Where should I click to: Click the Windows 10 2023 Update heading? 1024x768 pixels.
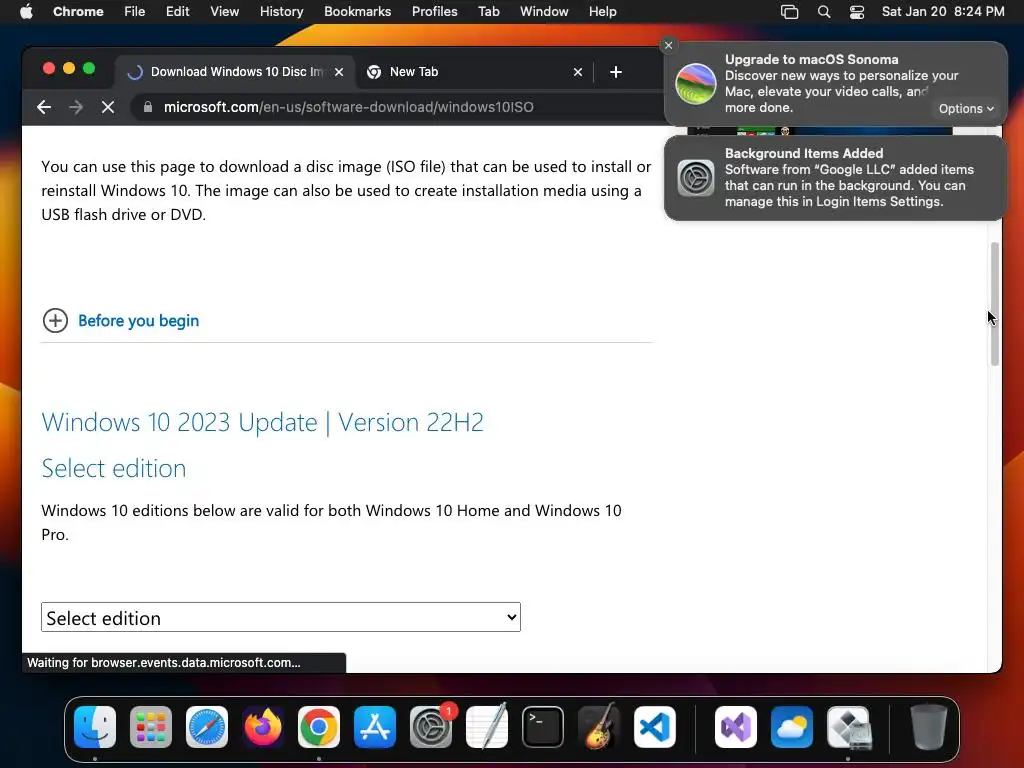[263, 423]
